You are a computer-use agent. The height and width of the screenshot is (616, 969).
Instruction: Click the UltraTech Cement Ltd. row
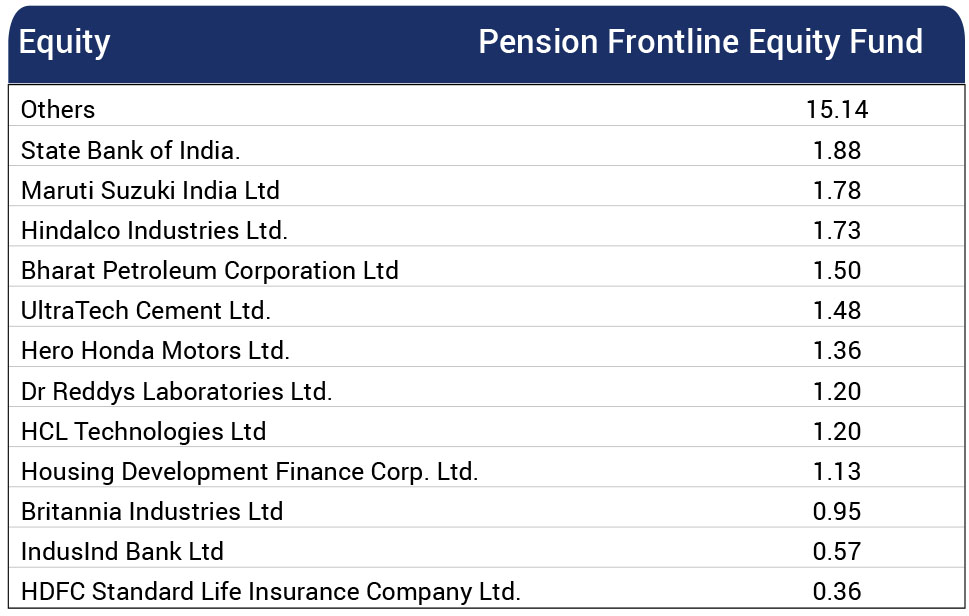pyautogui.click(x=486, y=311)
